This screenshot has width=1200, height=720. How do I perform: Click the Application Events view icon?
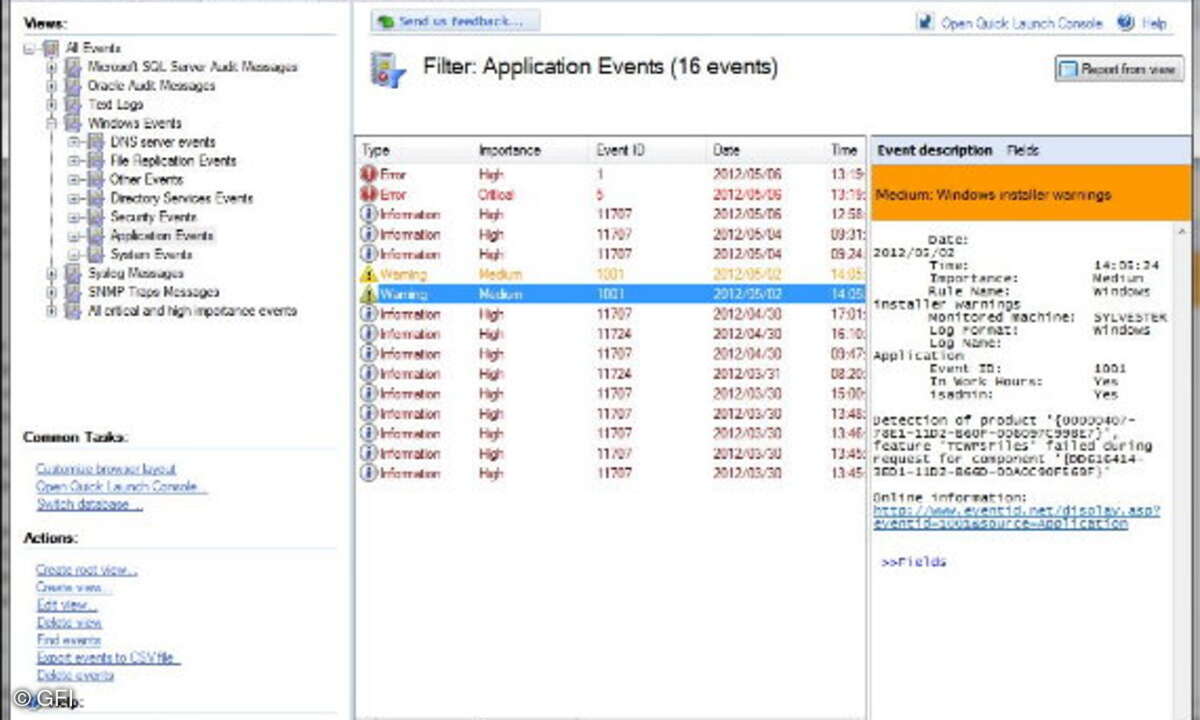pos(94,235)
